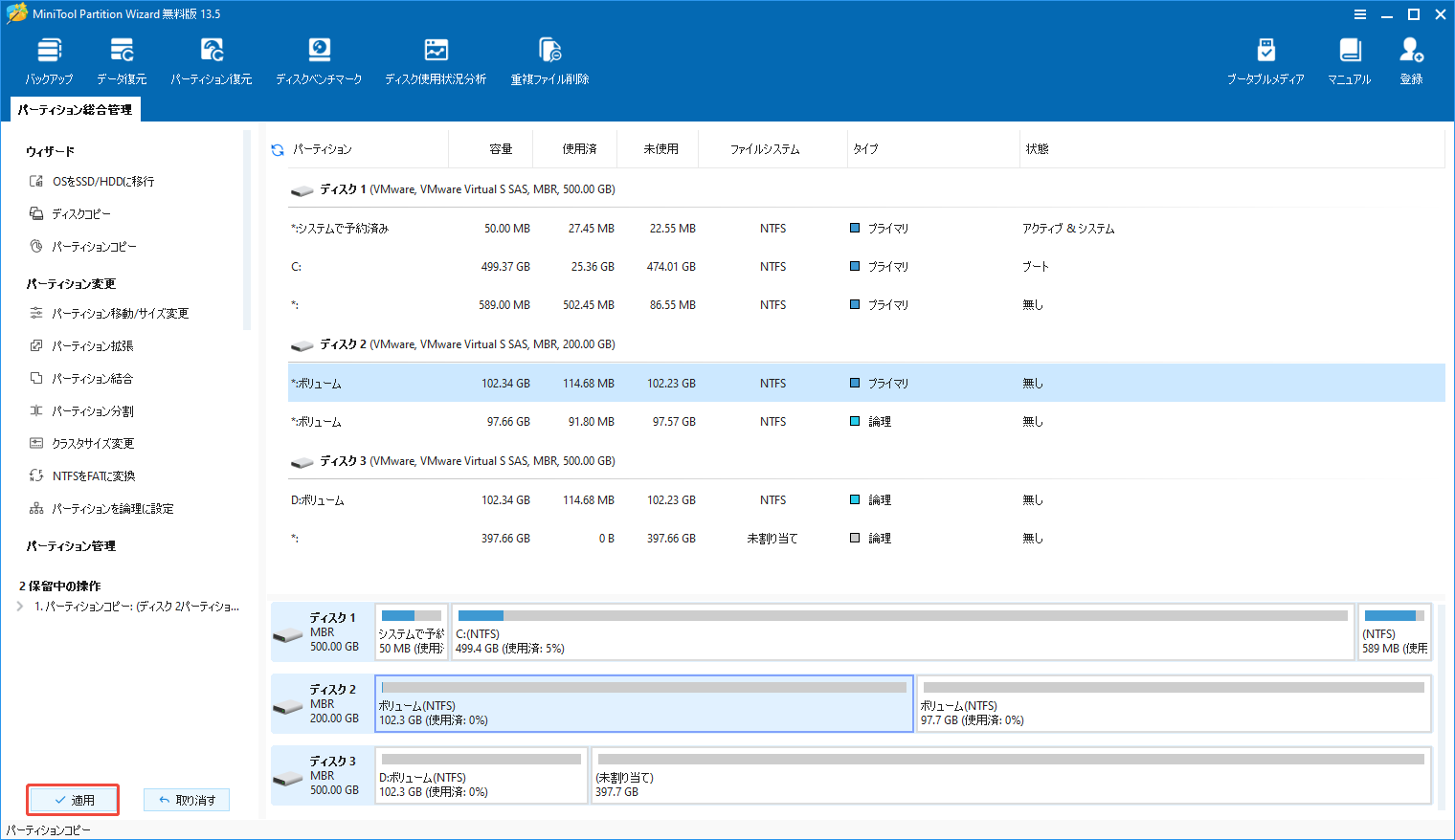Click the ブータブルメディア icon
1455x840 pixels.
click(x=1265, y=57)
